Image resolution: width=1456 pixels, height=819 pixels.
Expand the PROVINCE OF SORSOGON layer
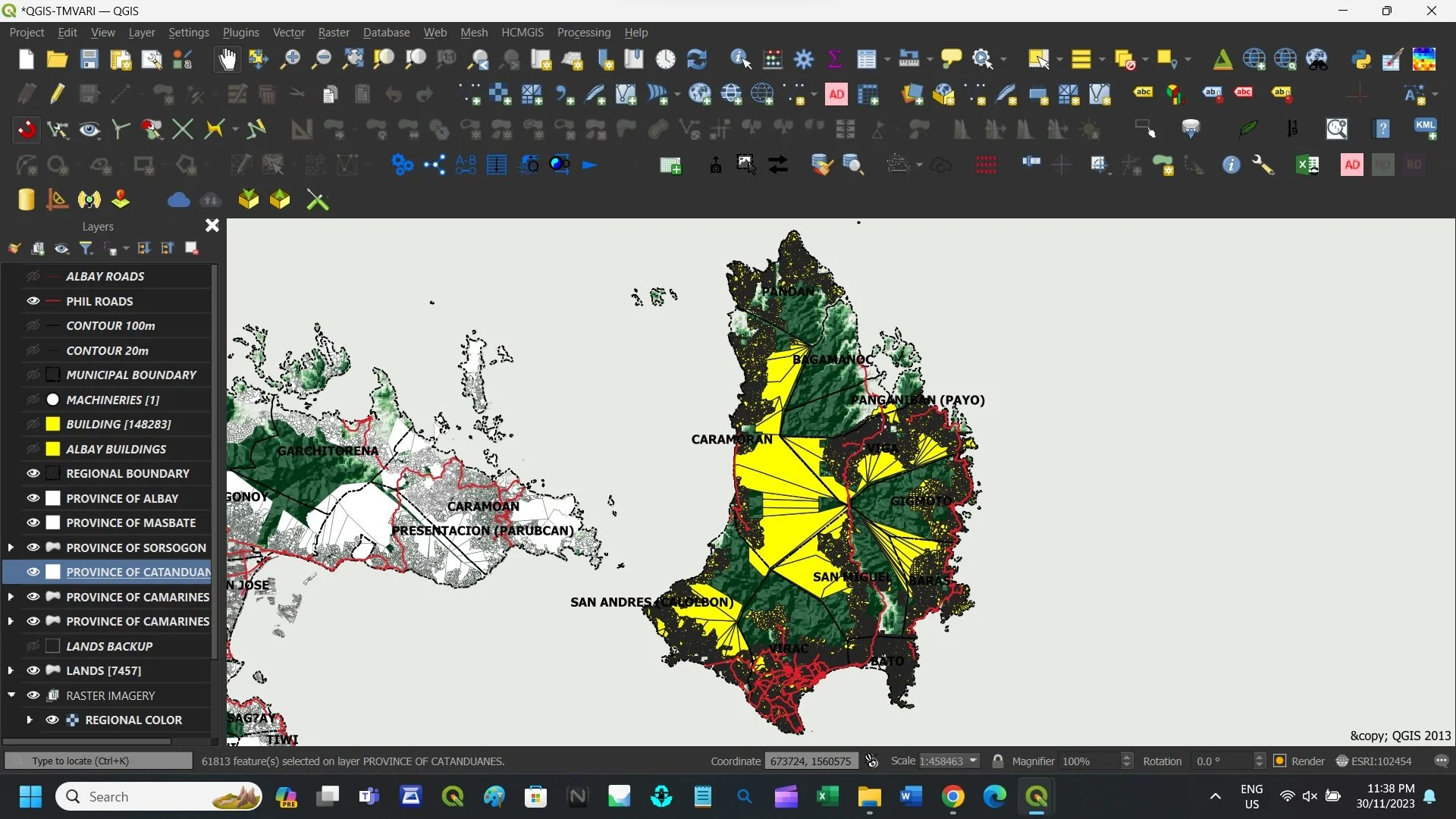coord(11,547)
